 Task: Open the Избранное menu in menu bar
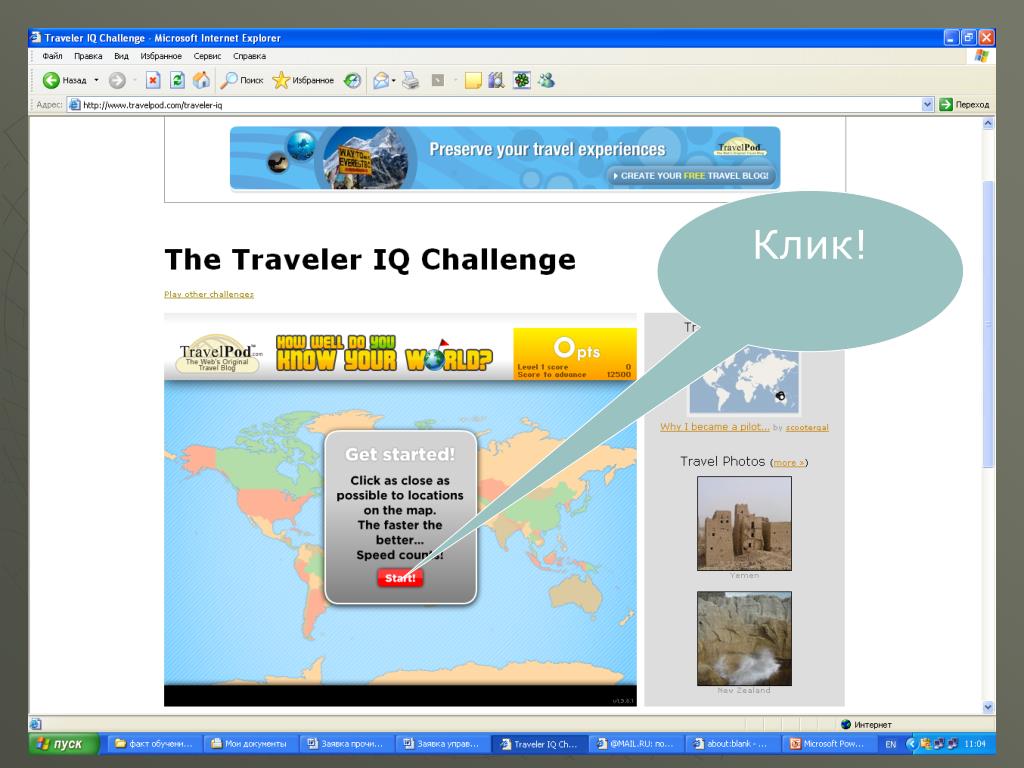(x=161, y=56)
